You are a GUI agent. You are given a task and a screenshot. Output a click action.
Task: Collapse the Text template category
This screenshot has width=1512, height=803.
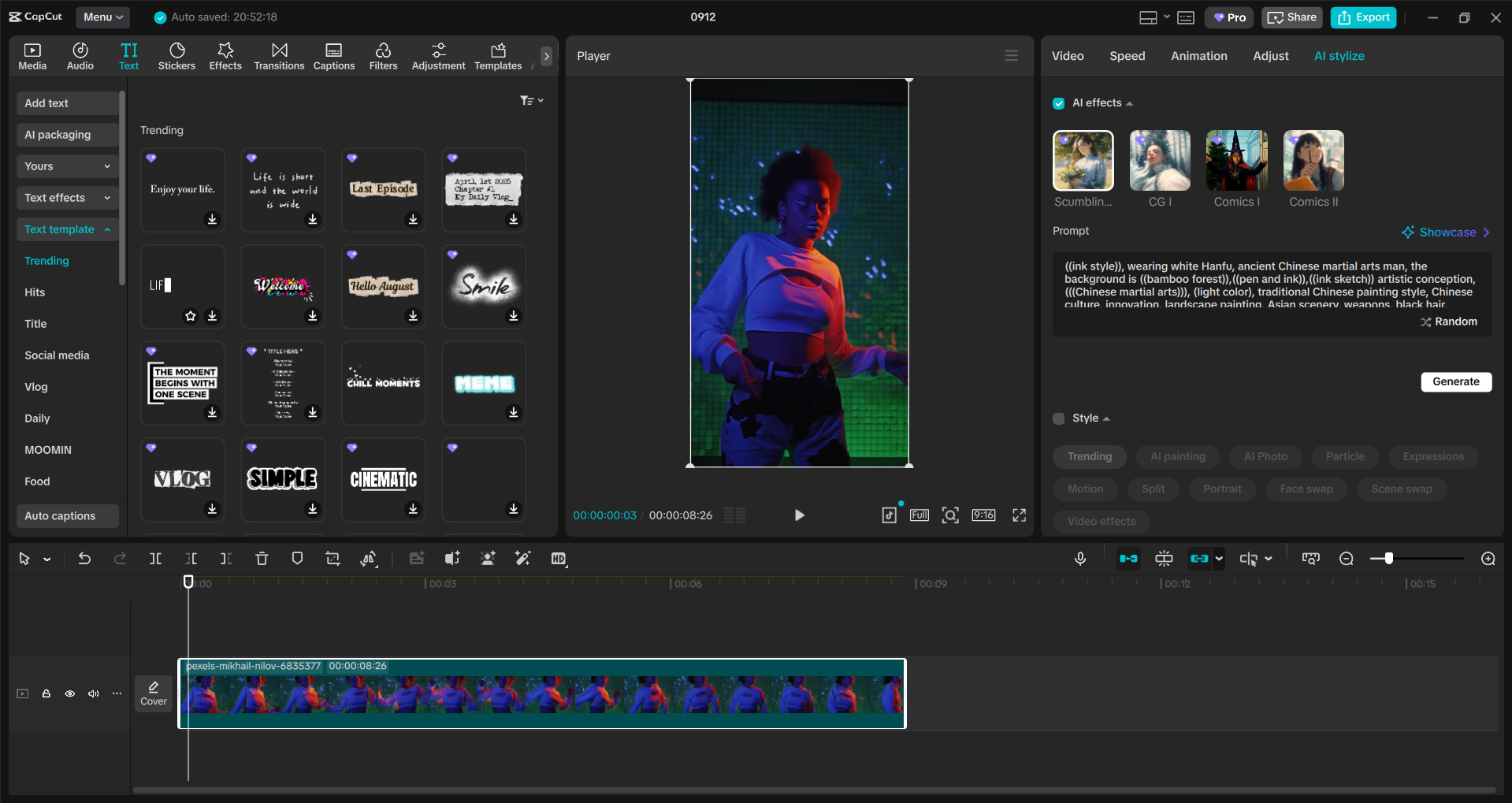(68, 229)
